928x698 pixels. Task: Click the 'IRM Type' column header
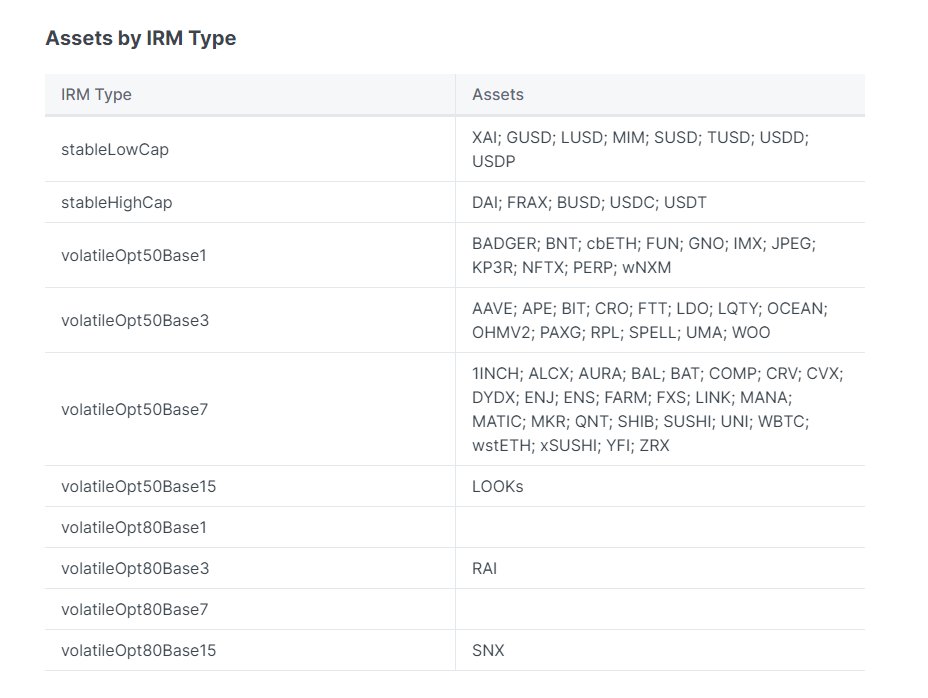click(250, 95)
